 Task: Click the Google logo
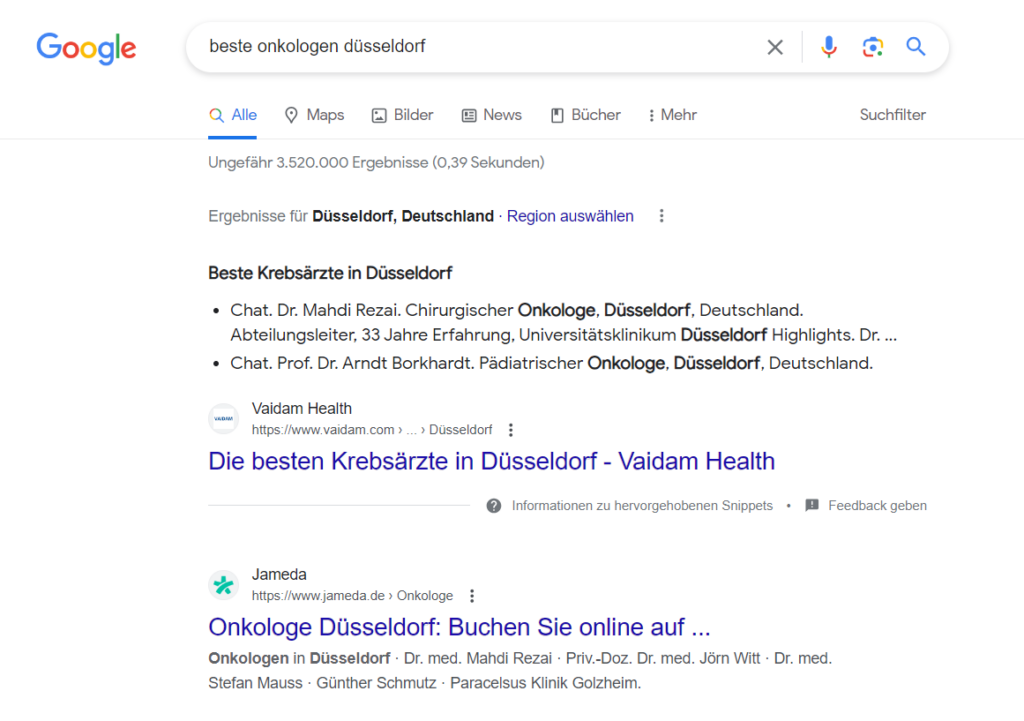point(86,48)
